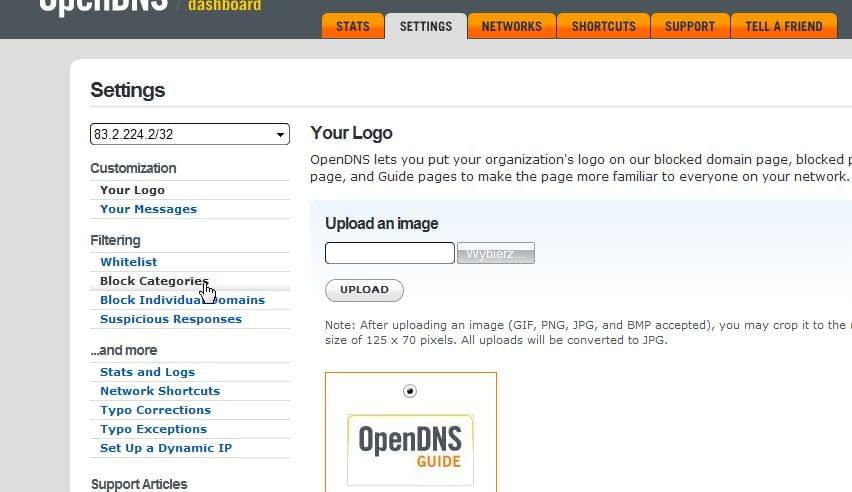Go to the SUPPORT tab
The width and height of the screenshot is (852, 492).
point(690,26)
